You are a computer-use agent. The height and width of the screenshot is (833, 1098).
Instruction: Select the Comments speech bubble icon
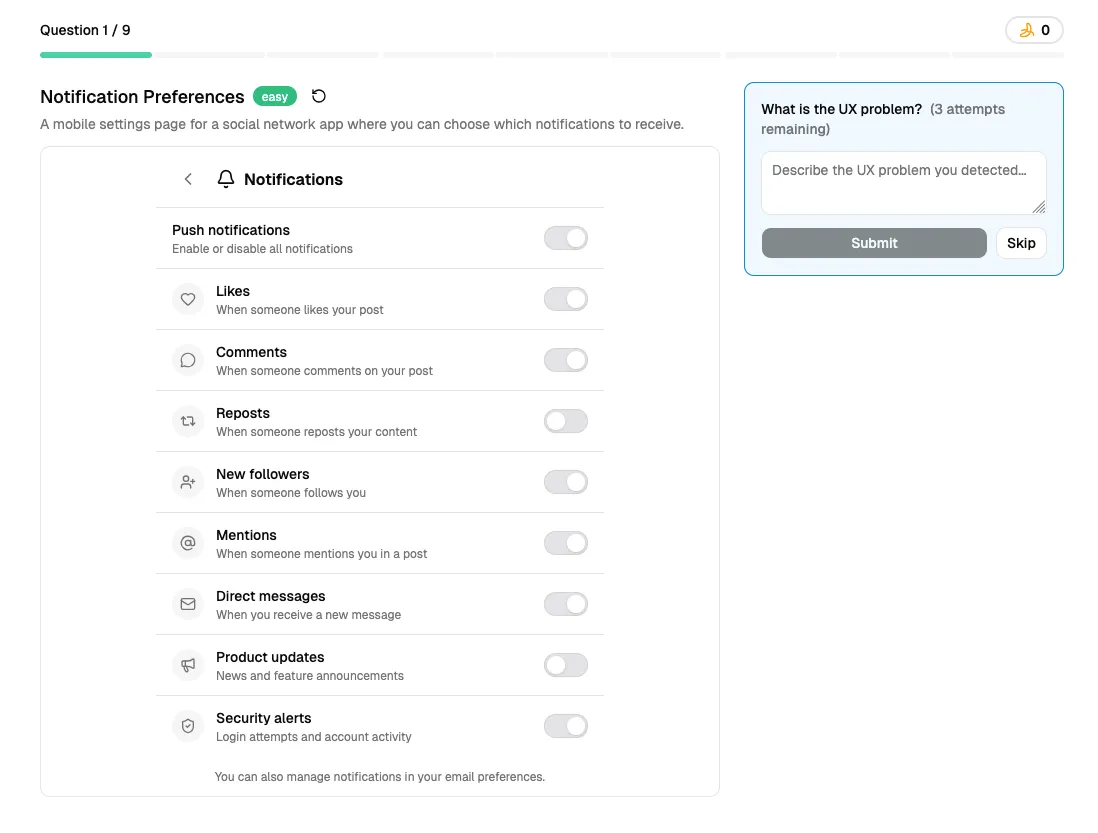(x=188, y=360)
